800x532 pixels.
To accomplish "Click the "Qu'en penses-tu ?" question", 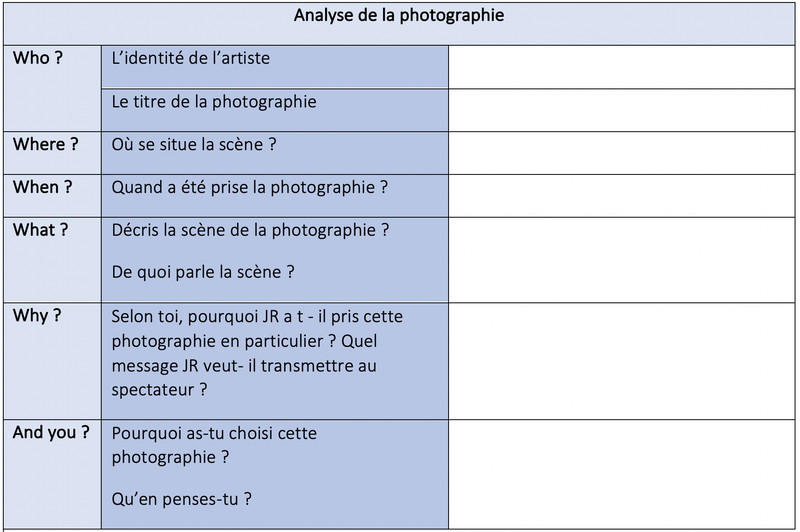I will pyautogui.click(x=181, y=499).
